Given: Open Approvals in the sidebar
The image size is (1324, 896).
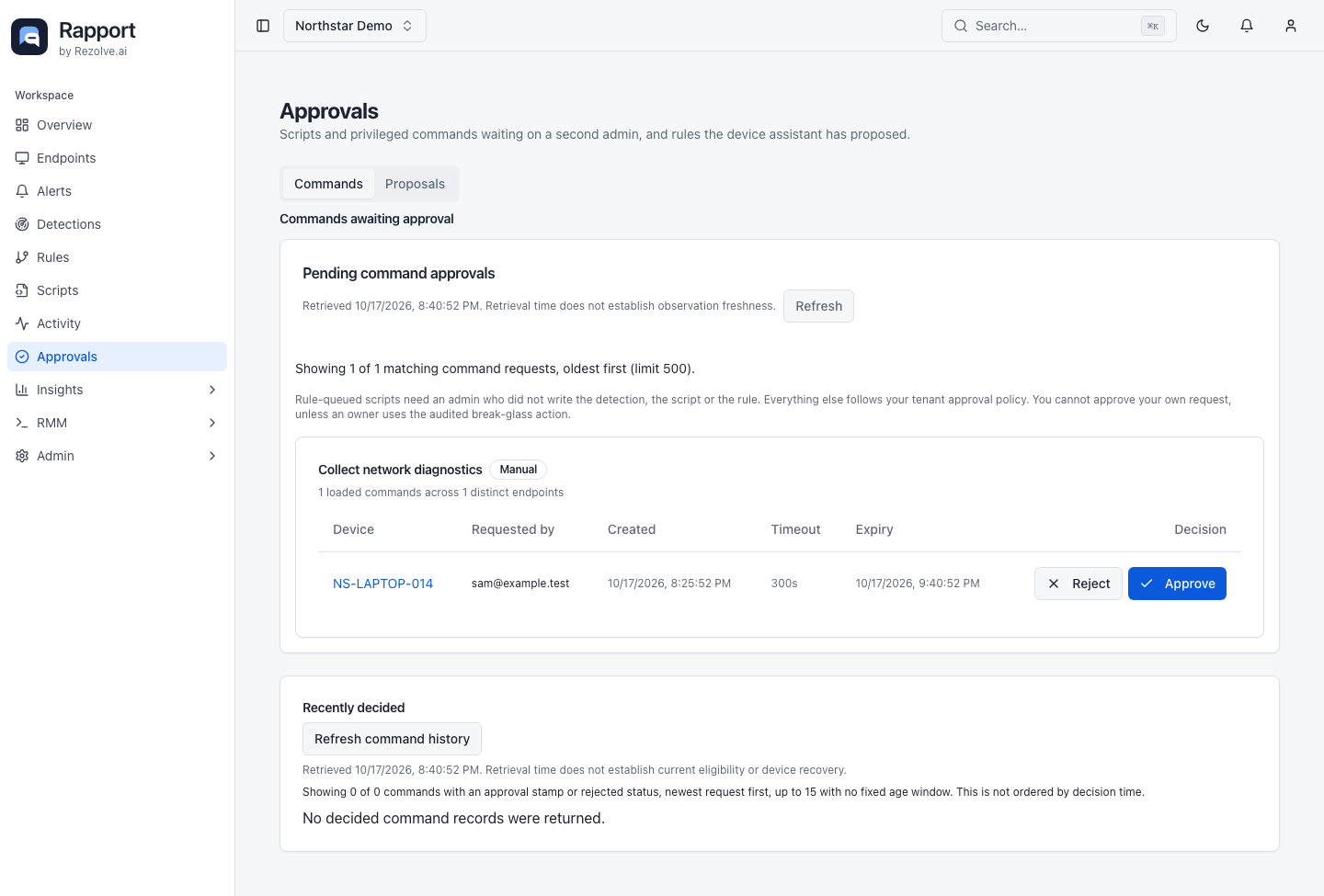Looking at the screenshot, I should (x=117, y=357).
